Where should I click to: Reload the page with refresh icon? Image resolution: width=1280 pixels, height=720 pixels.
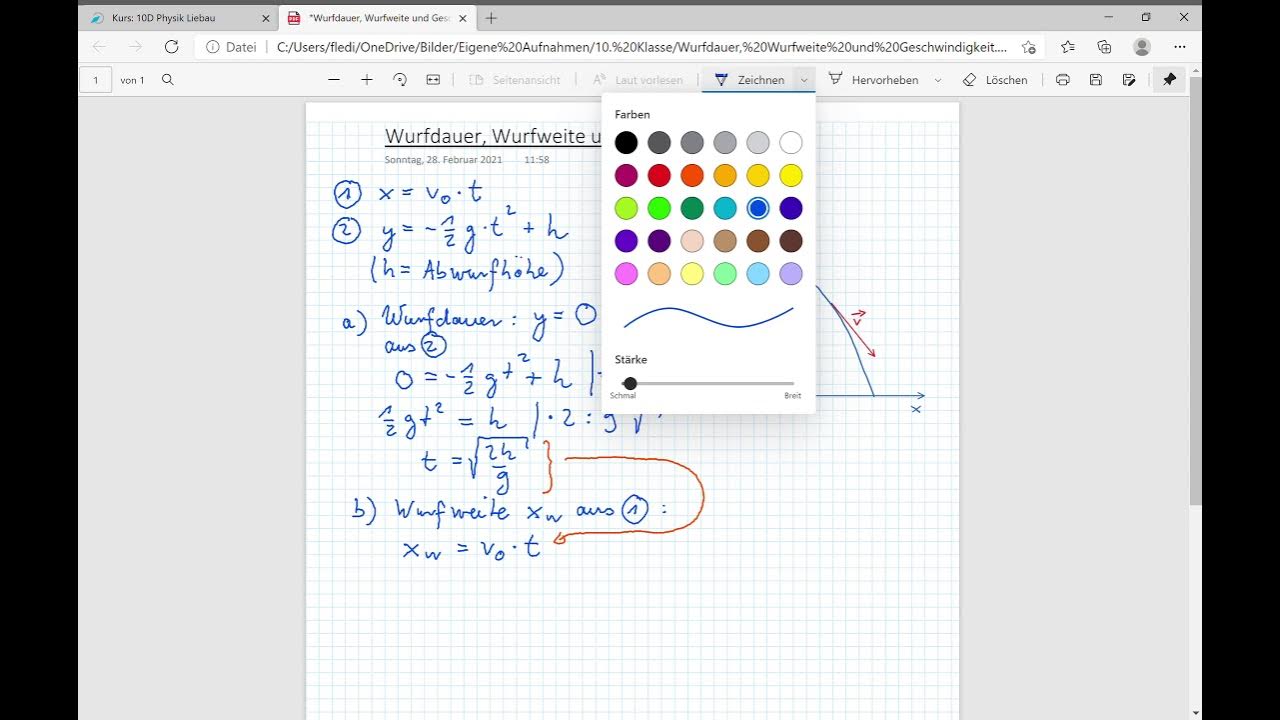tap(171, 47)
